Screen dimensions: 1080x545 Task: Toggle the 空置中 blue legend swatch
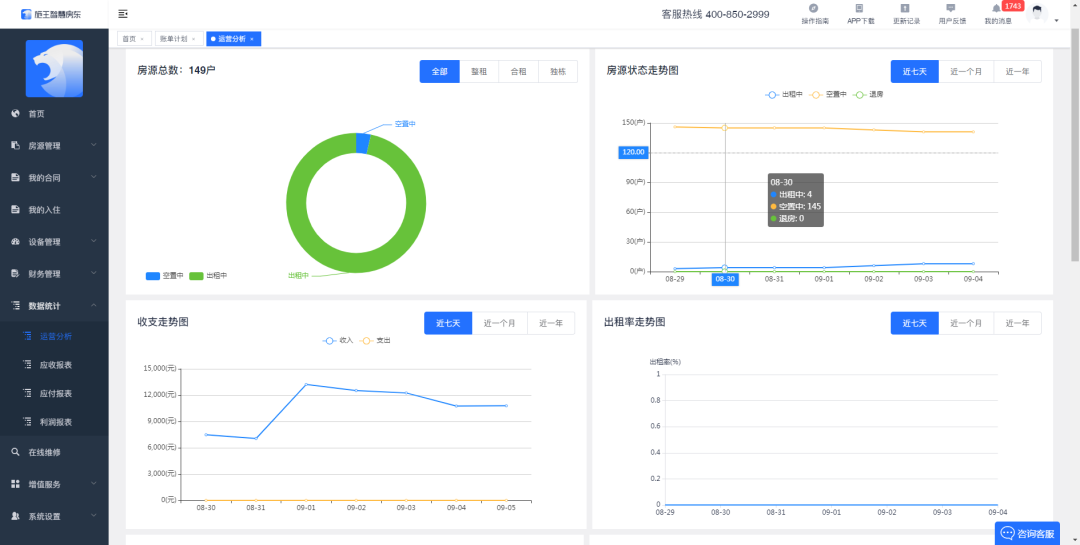pos(153,276)
